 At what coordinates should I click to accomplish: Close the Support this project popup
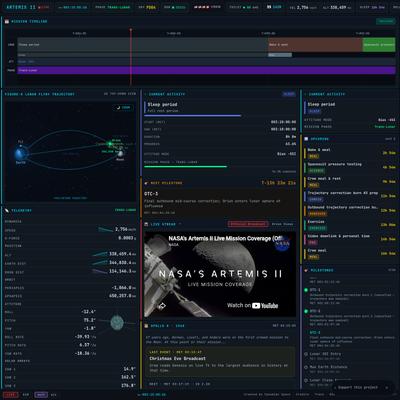387,387
